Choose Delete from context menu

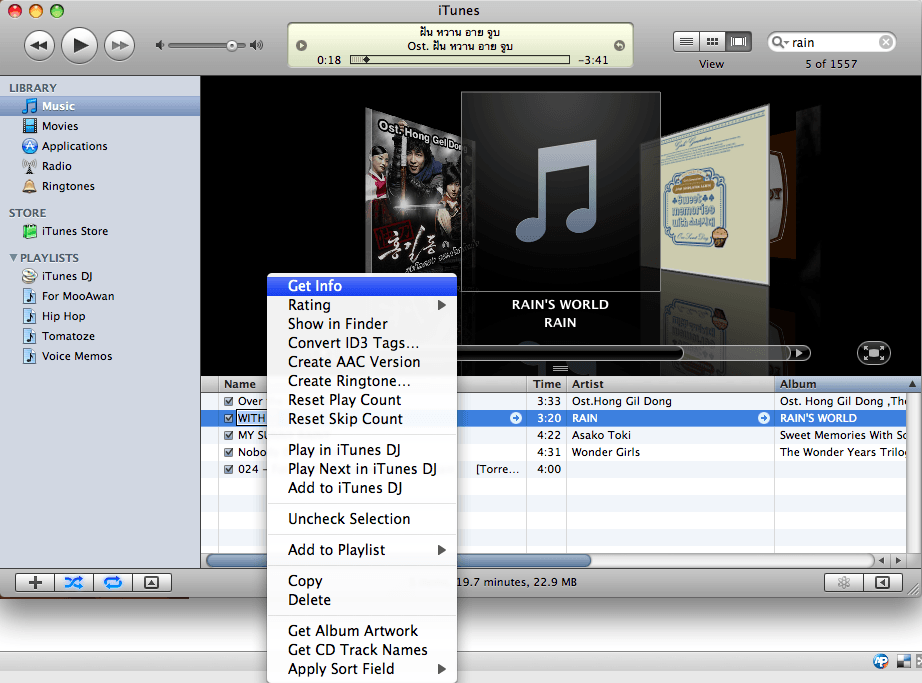pos(362,600)
